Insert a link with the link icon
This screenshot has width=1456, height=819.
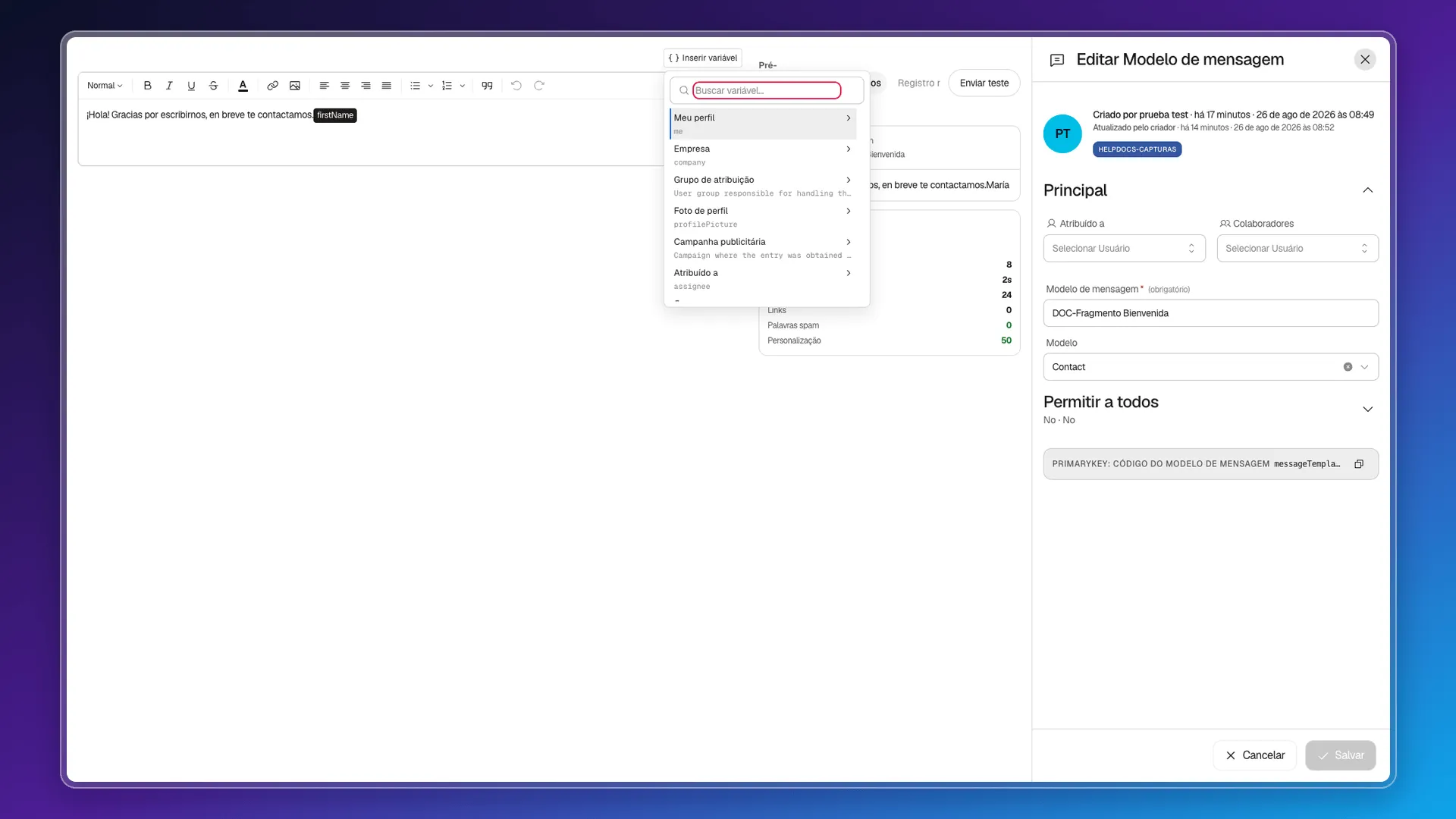(272, 86)
